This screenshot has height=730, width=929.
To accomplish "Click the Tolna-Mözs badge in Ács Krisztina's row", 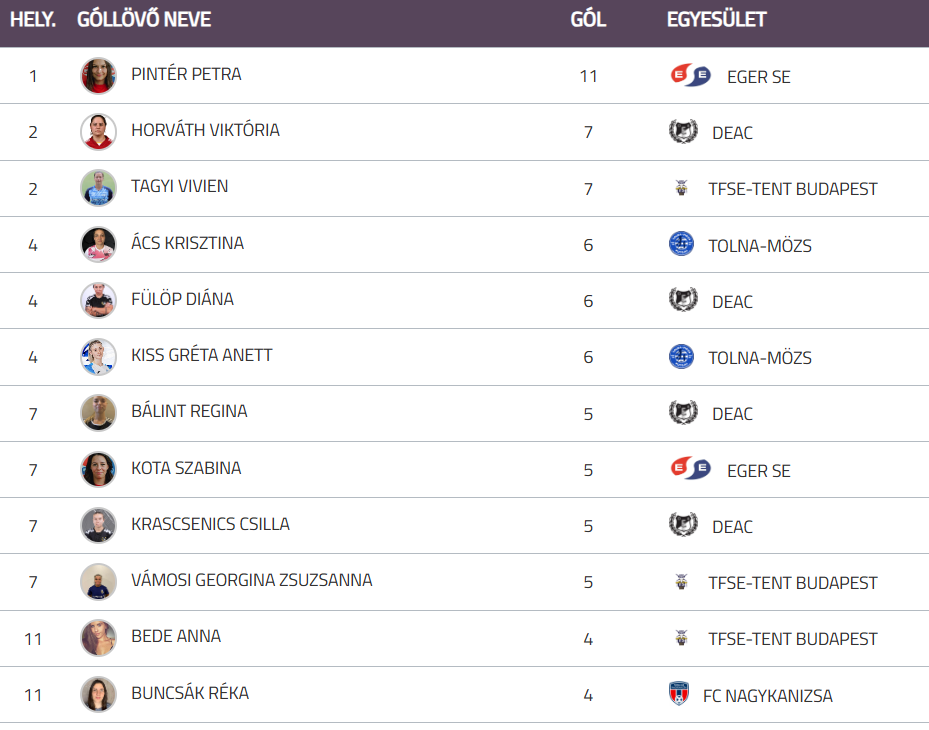I will point(681,244).
